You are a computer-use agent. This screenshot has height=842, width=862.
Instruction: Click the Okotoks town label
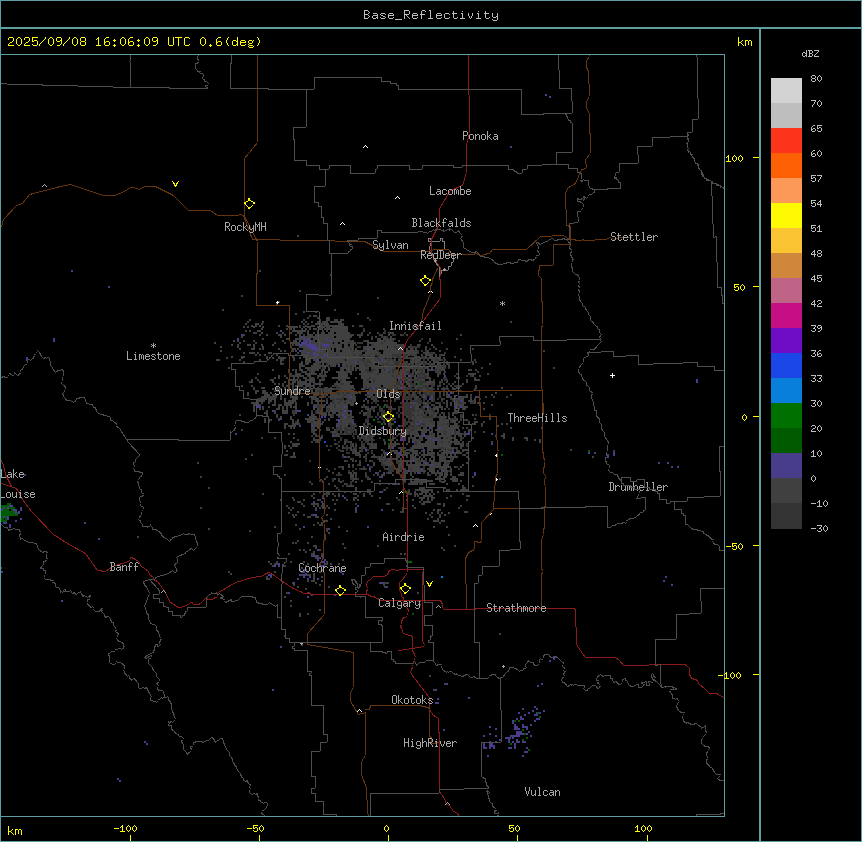[412, 700]
